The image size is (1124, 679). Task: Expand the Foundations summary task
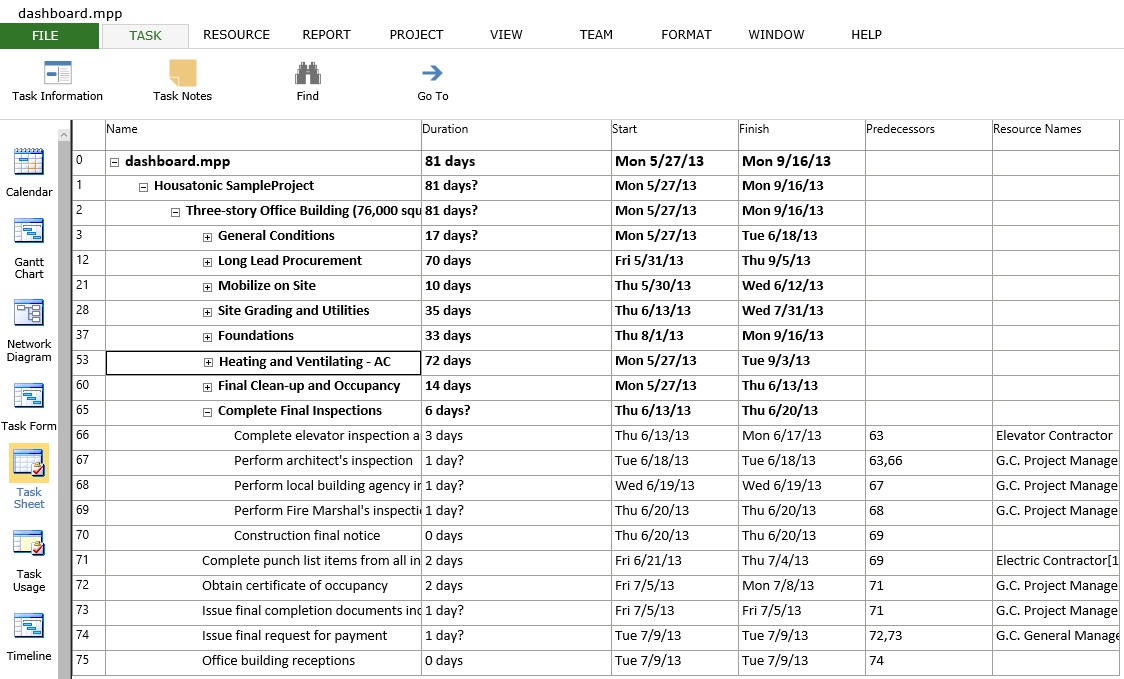(206, 336)
